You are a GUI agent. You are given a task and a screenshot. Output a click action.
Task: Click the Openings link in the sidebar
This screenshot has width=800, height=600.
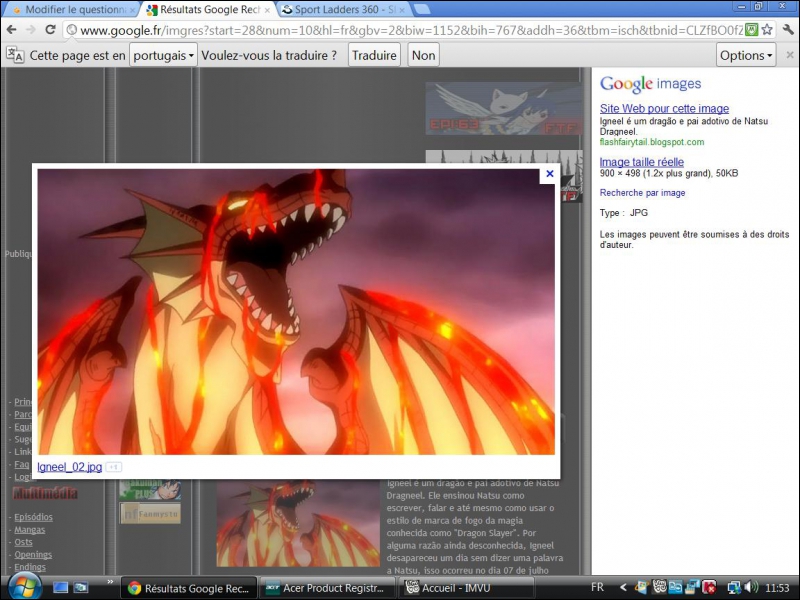tap(33, 555)
